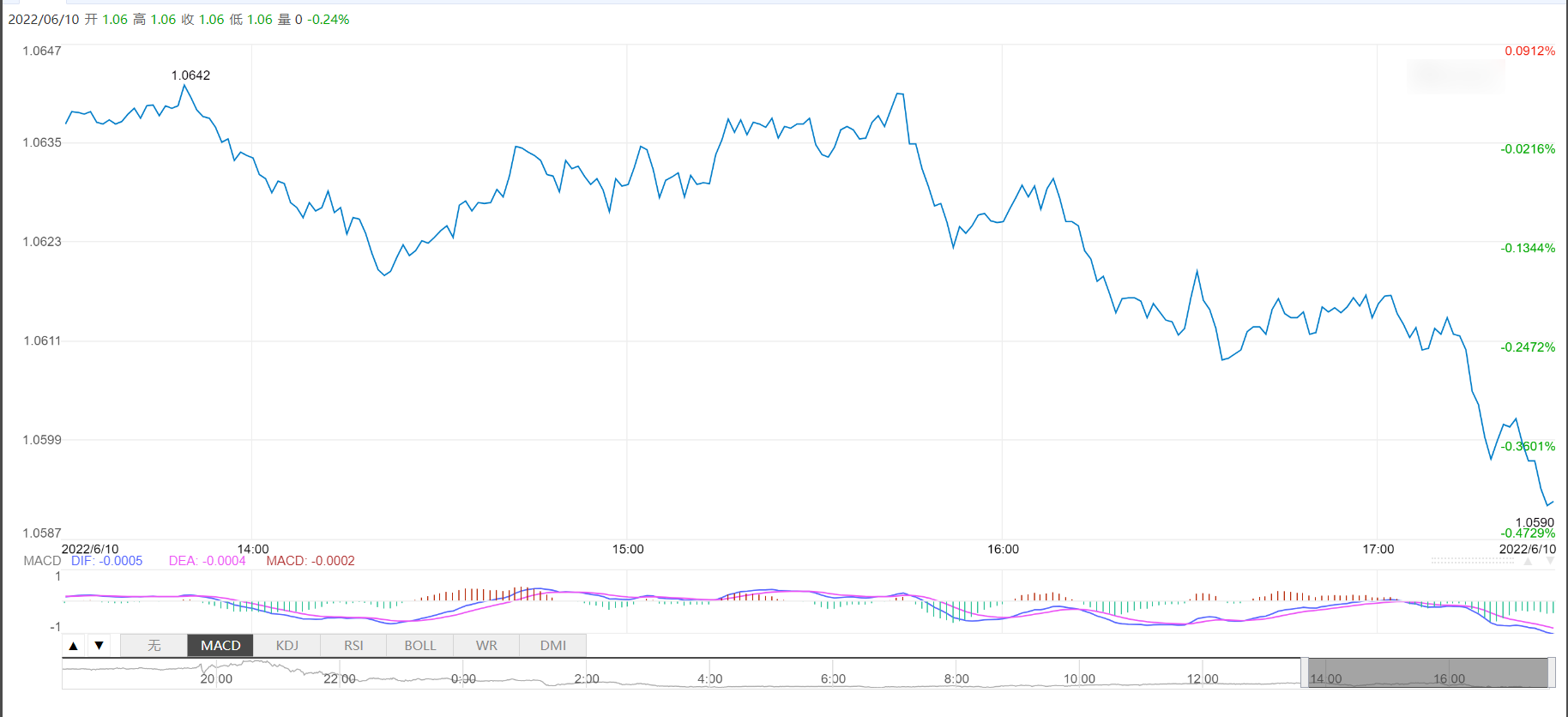Click the 20:00 mark in the overview timeline
This screenshot has width=1568, height=717.
point(216,679)
